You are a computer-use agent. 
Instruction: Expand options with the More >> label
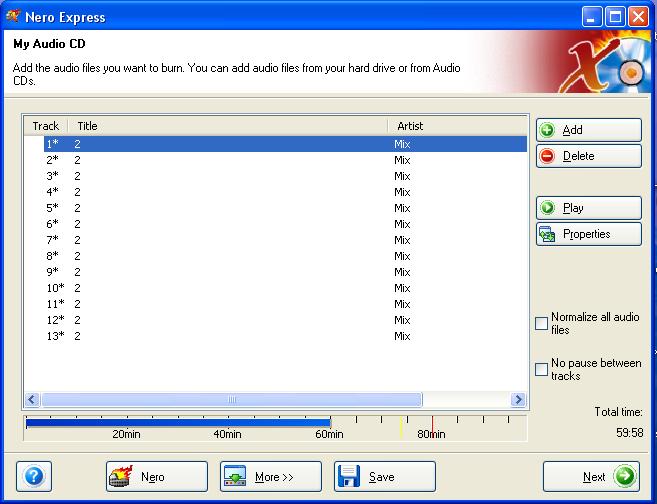(274, 477)
